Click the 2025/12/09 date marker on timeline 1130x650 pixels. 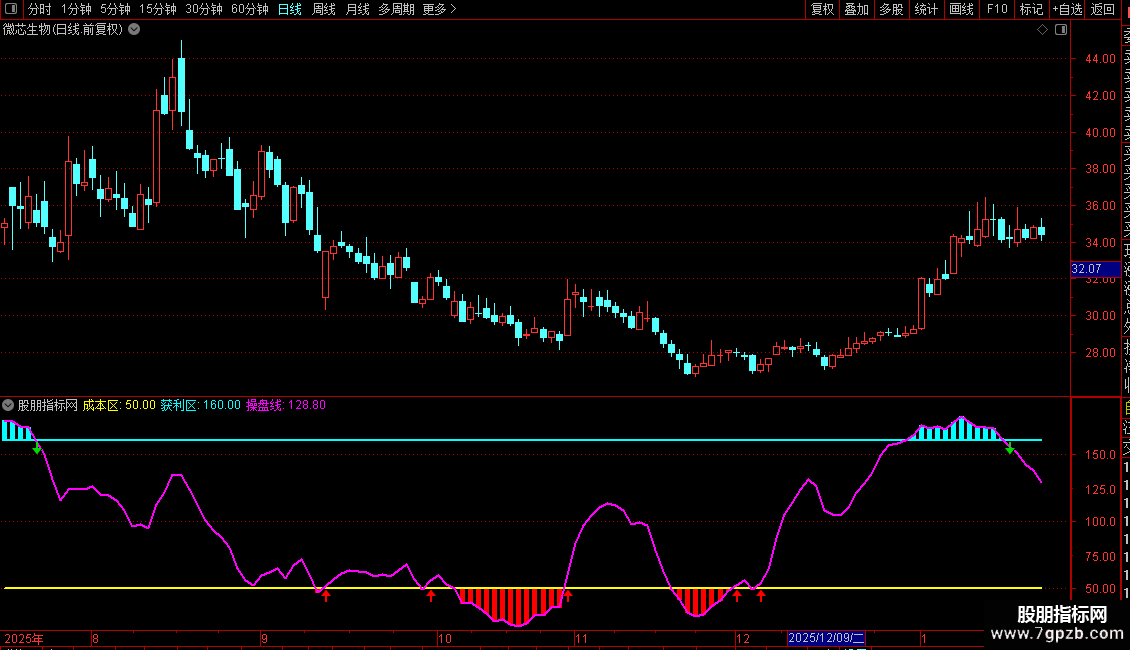click(826, 637)
